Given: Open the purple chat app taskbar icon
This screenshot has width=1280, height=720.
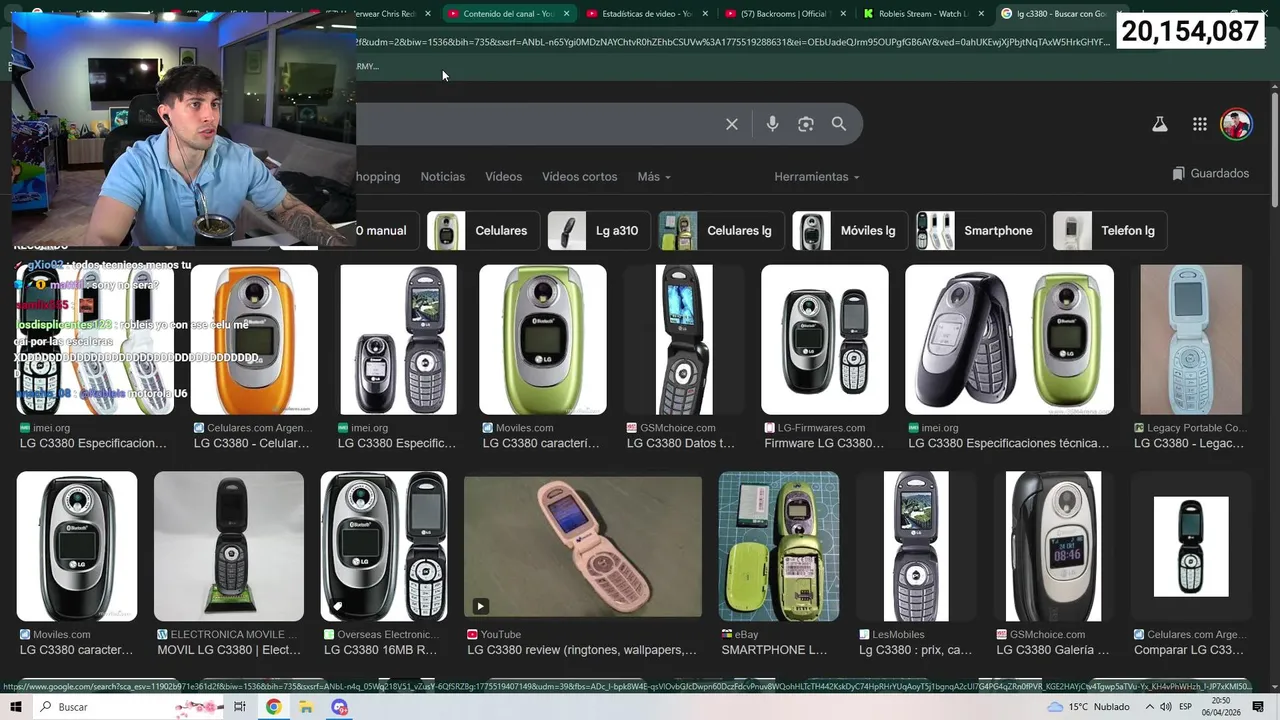Looking at the screenshot, I should point(340,707).
